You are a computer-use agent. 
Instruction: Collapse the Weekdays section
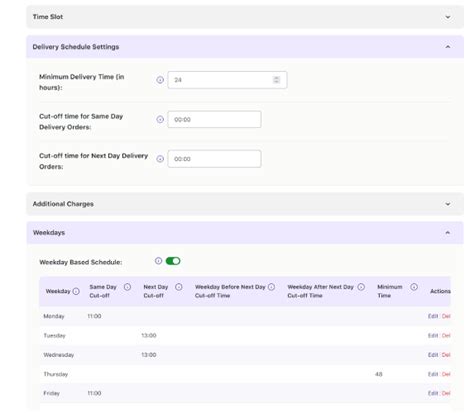[448, 233]
